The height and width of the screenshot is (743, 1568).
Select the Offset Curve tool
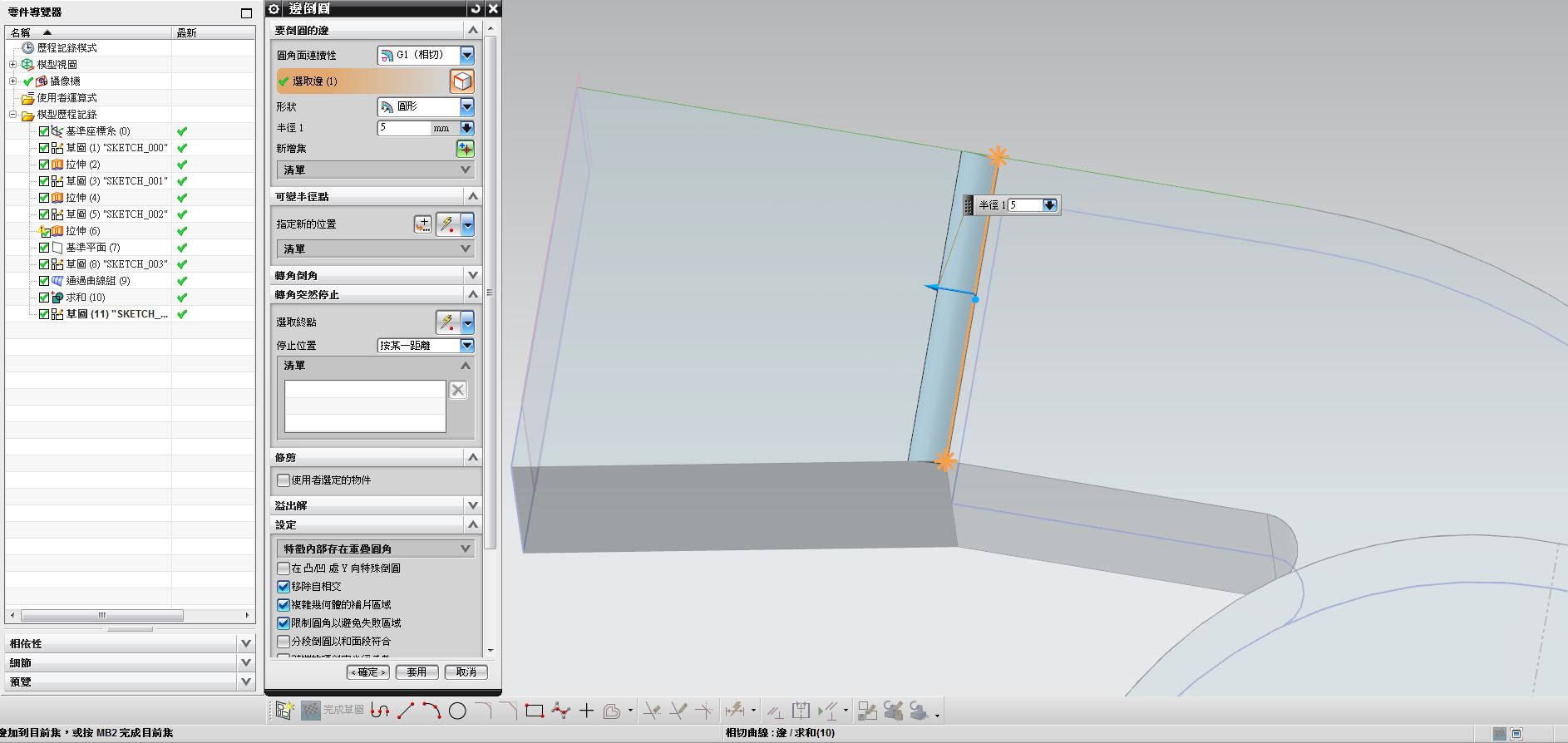click(x=612, y=711)
